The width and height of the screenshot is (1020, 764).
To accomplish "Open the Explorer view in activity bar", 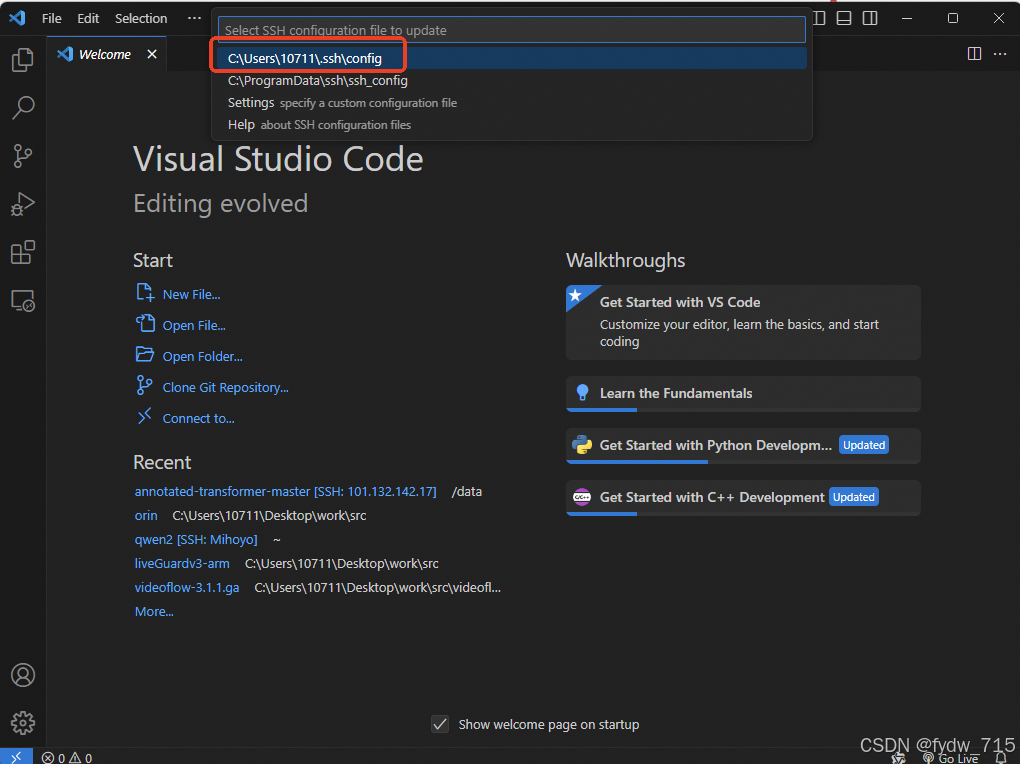I will coord(23,60).
